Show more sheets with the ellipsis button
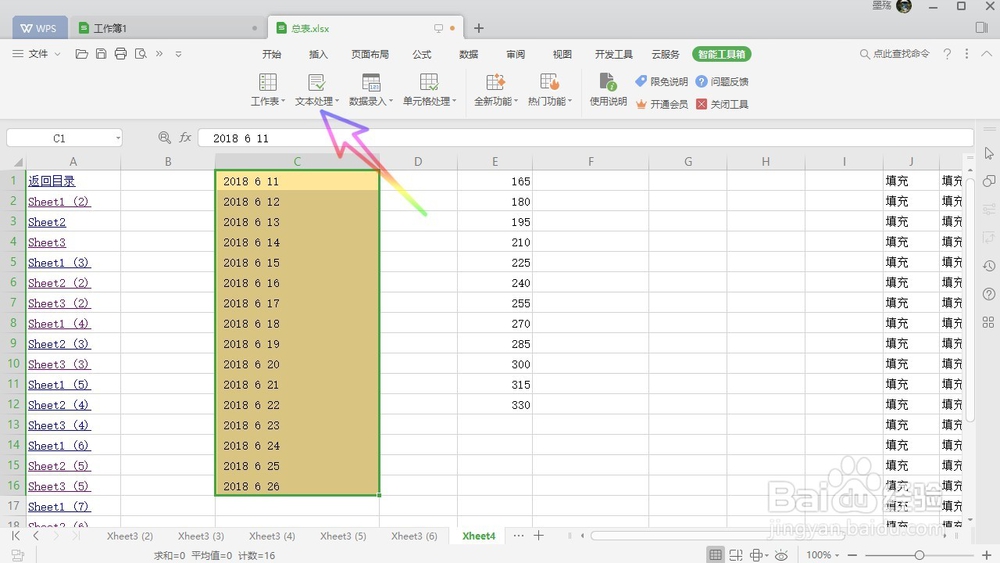Image resolution: width=1000 pixels, height=563 pixels. coord(518,536)
